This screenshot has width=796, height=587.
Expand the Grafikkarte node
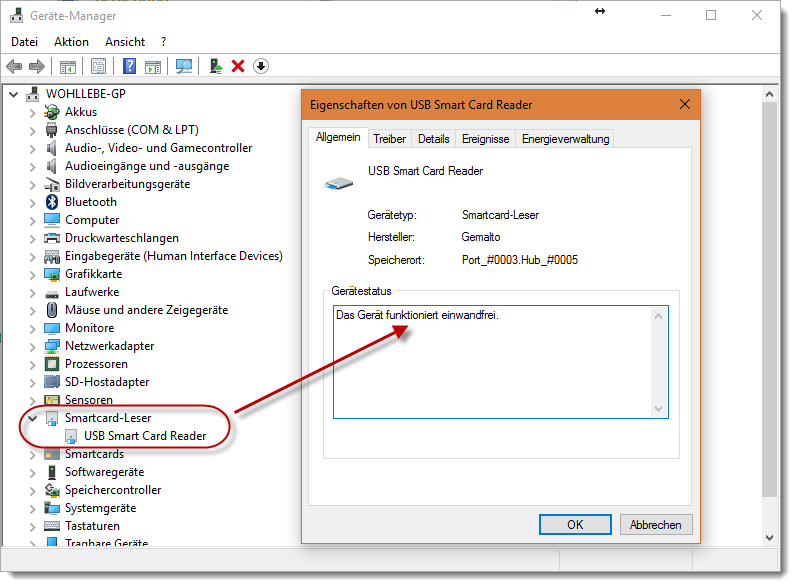33,274
